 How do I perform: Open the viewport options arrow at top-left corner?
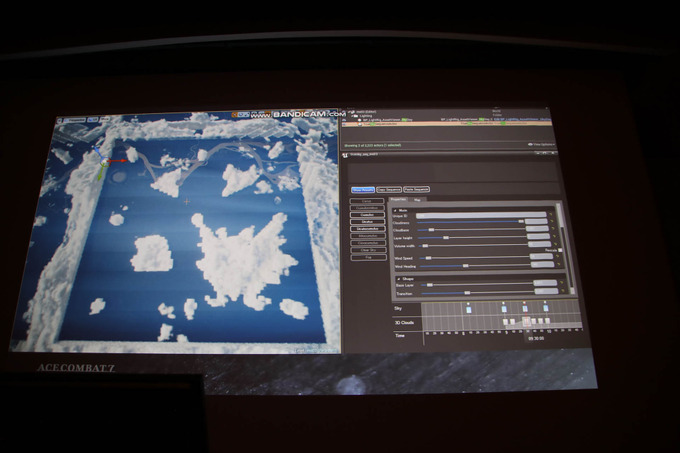pyautogui.click(x=61, y=121)
